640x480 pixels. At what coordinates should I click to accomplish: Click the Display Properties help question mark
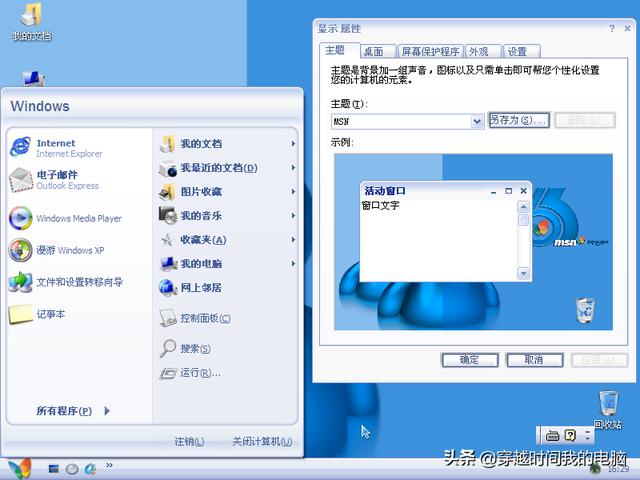click(611, 28)
